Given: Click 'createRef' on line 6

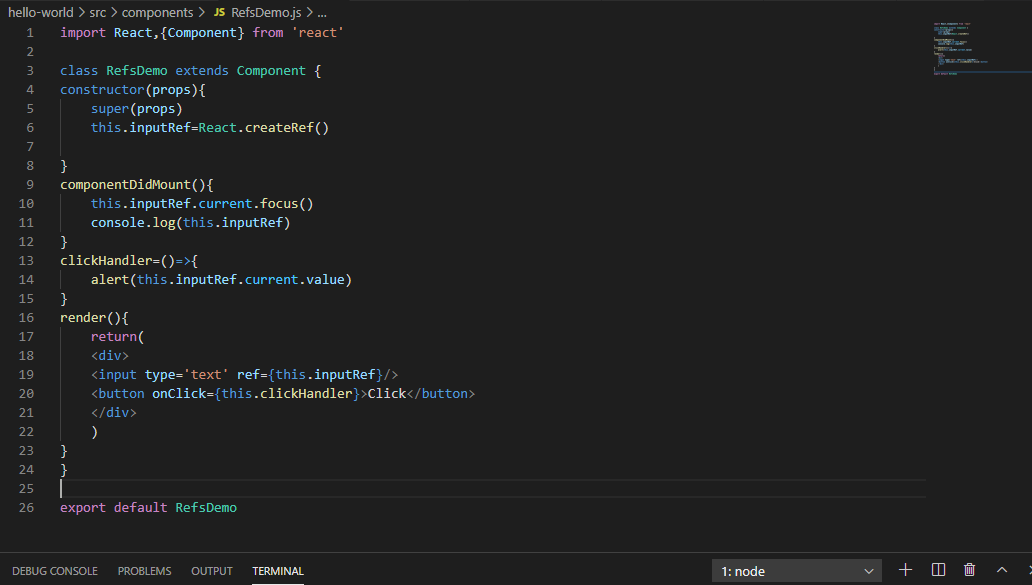Looking at the screenshot, I should (279, 128).
